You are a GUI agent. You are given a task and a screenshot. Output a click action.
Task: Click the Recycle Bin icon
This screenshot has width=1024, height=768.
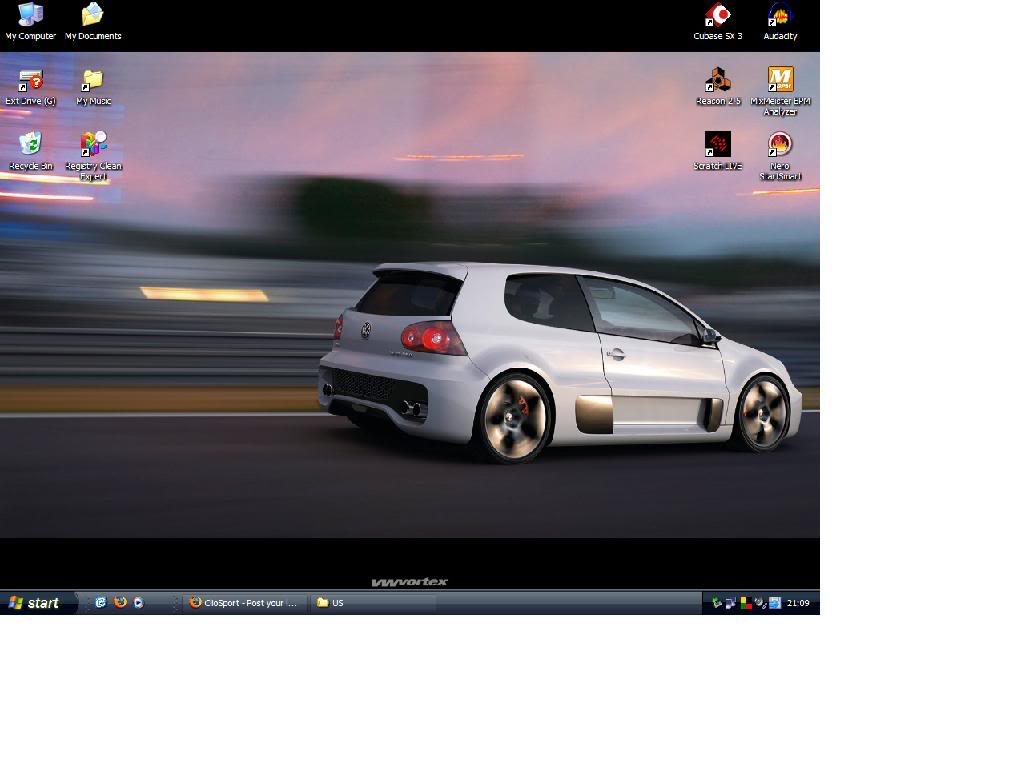tap(31, 146)
